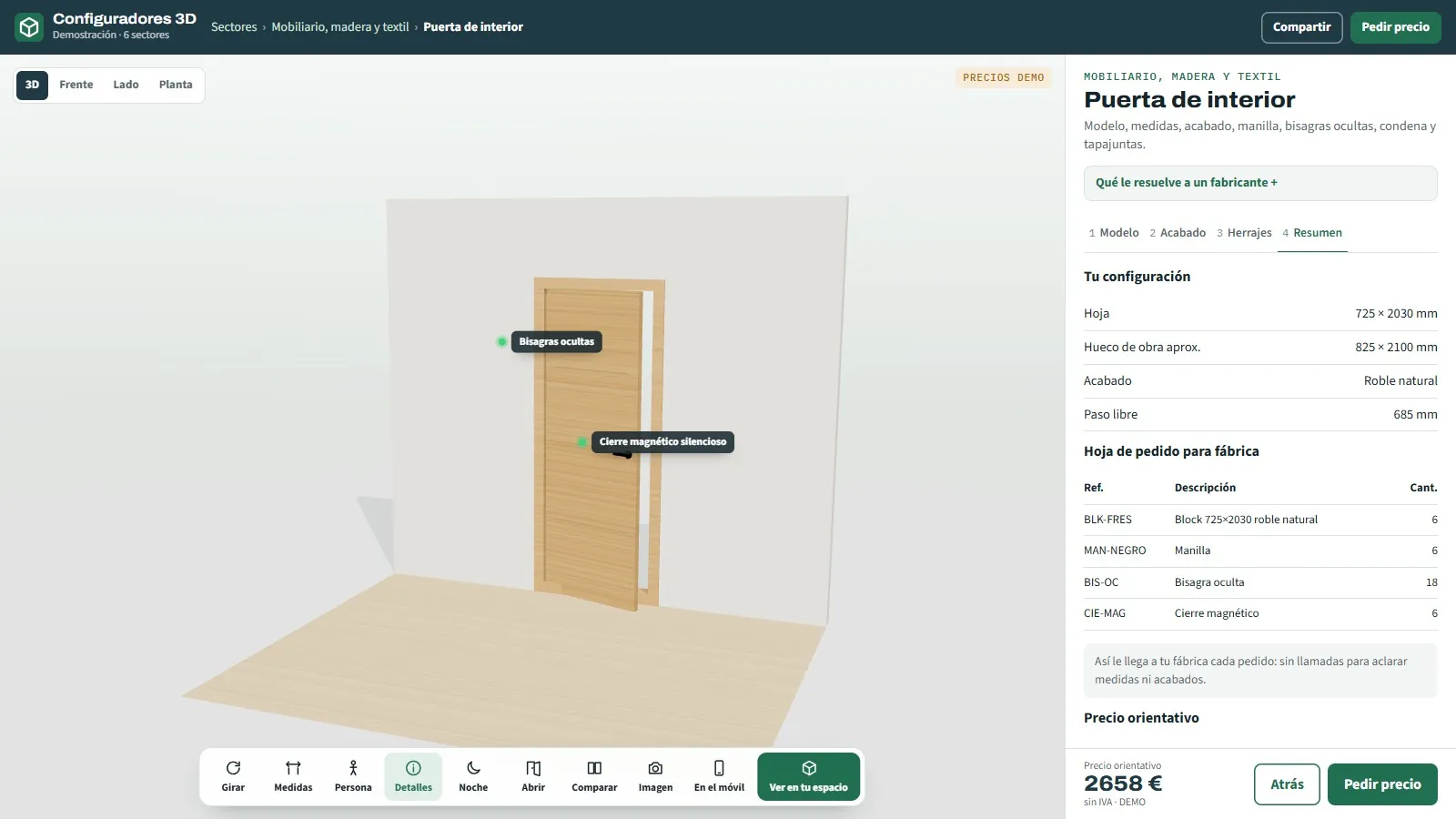Click the Hoja value 725 × 2030 mm
The width and height of the screenshot is (1456, 819).
click(x=1396, y=314)
